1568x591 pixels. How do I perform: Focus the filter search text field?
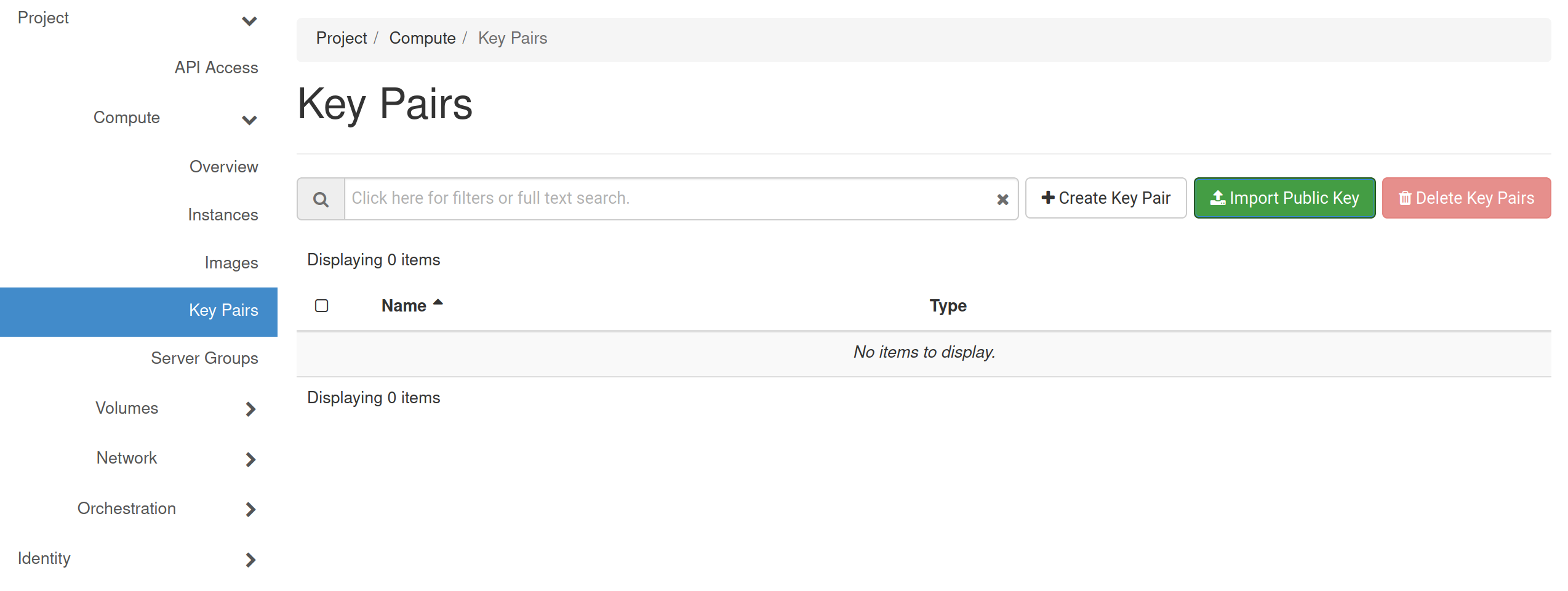point(668,198)
